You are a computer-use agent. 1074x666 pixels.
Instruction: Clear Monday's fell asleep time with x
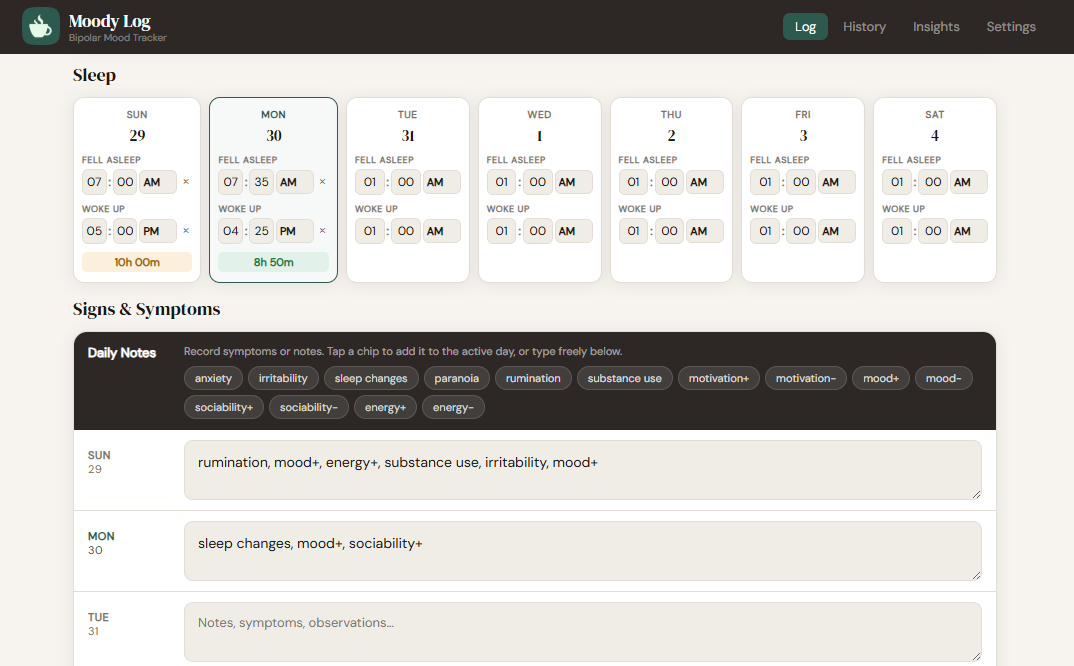(x=322, y=182)
